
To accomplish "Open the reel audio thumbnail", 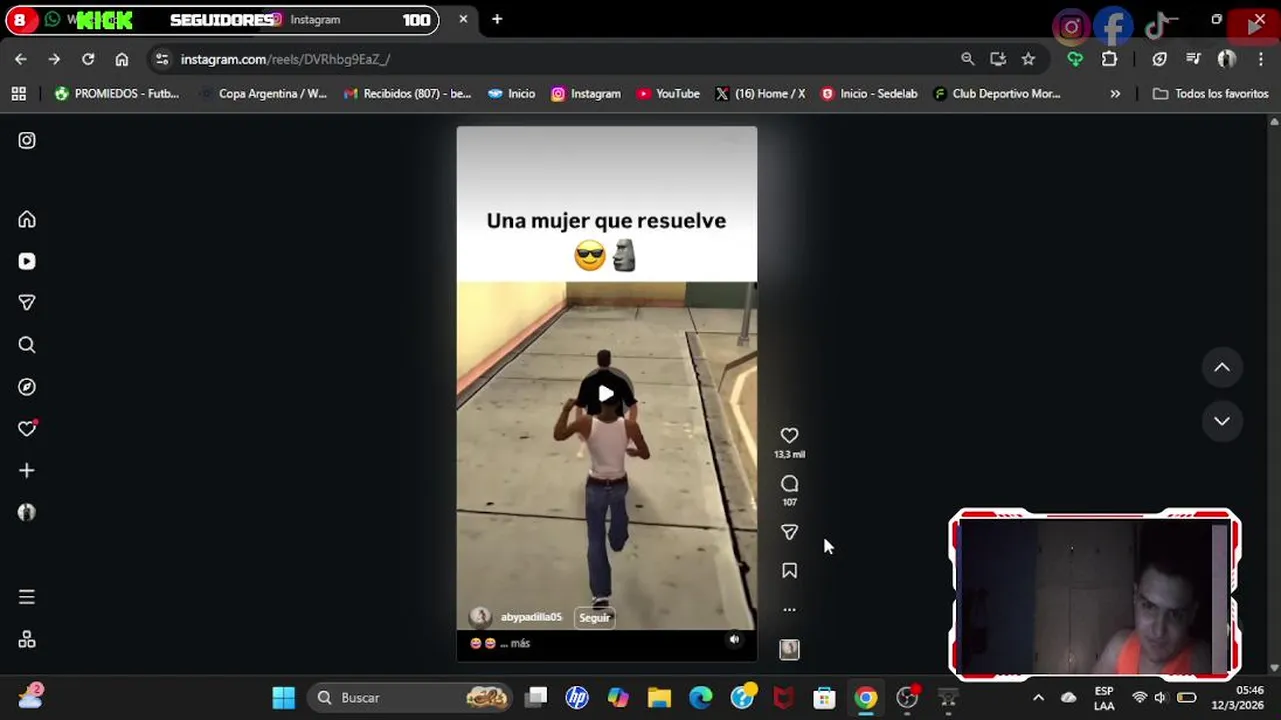I will [x=789, y=650].
